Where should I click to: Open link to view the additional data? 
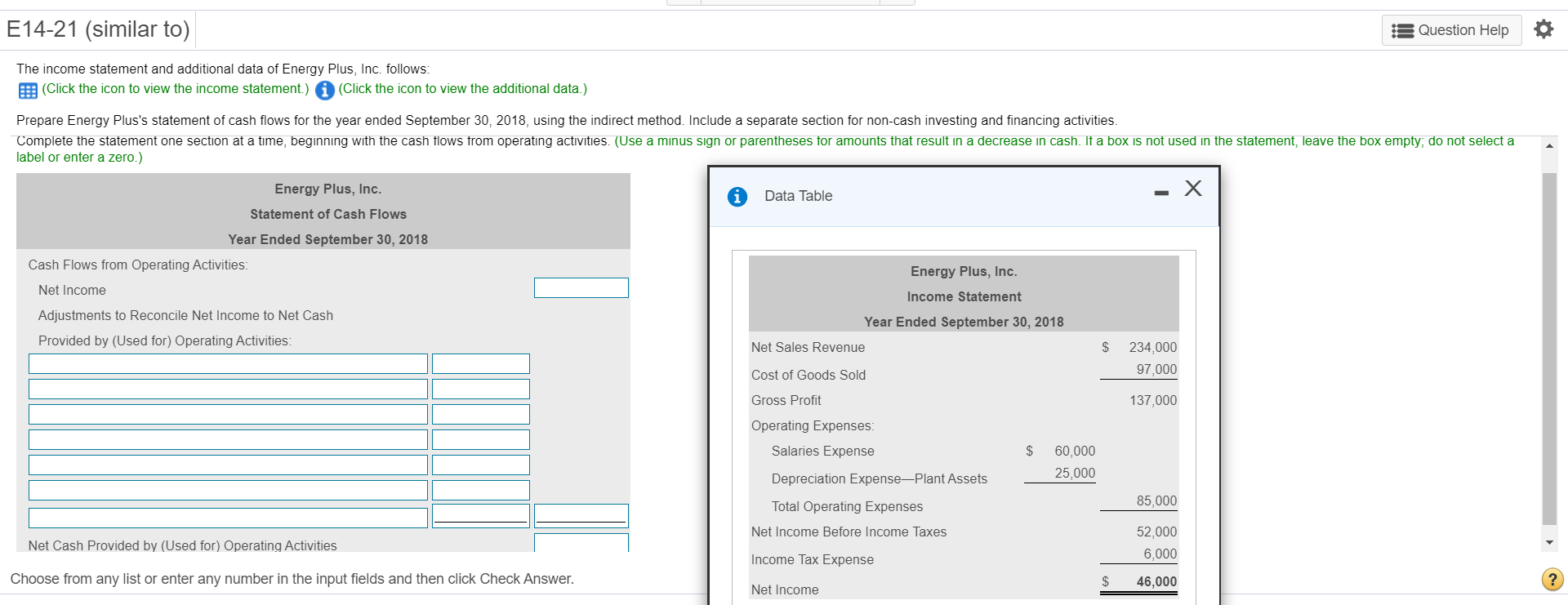point(463,88)
